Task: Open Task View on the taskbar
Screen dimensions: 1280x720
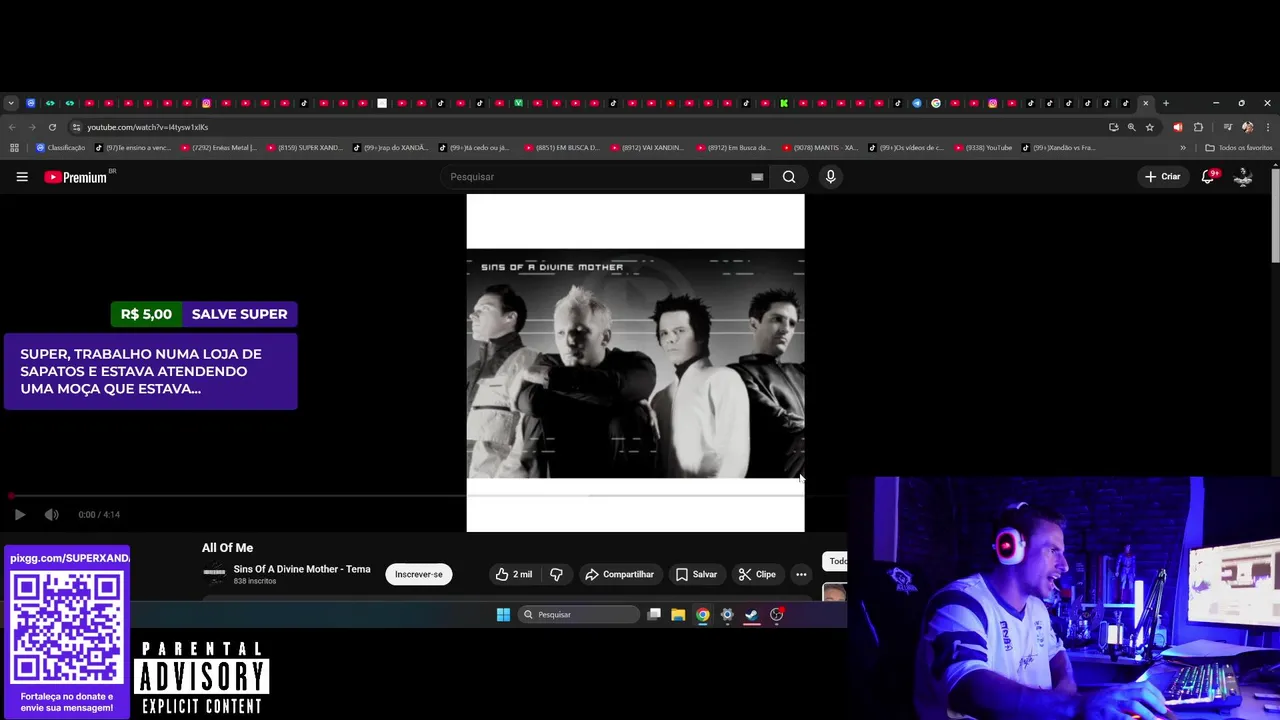Action: point(654,615)
